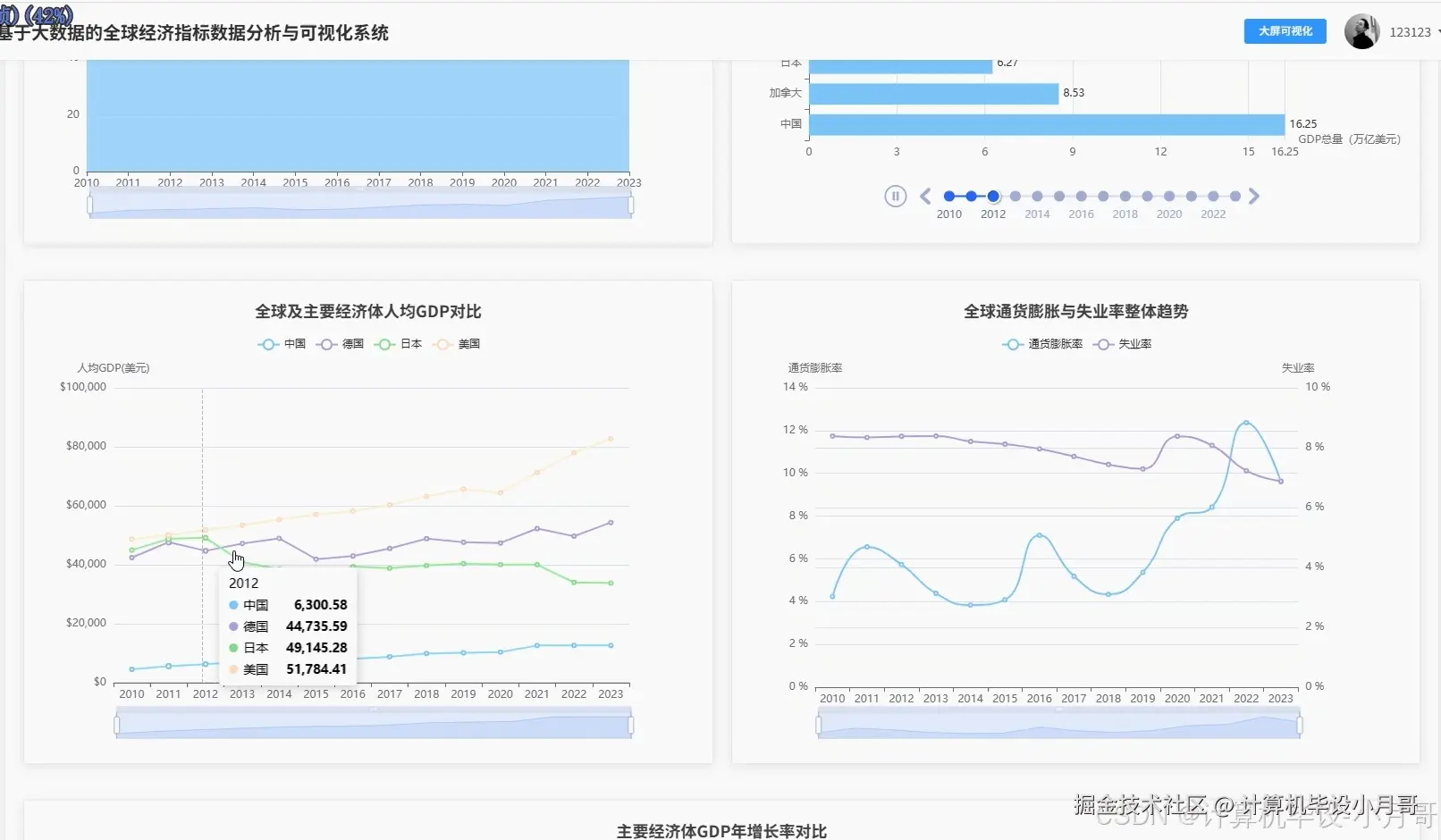
Task: Open the 123123 account dropdown menu
Action: (1412, 31)
